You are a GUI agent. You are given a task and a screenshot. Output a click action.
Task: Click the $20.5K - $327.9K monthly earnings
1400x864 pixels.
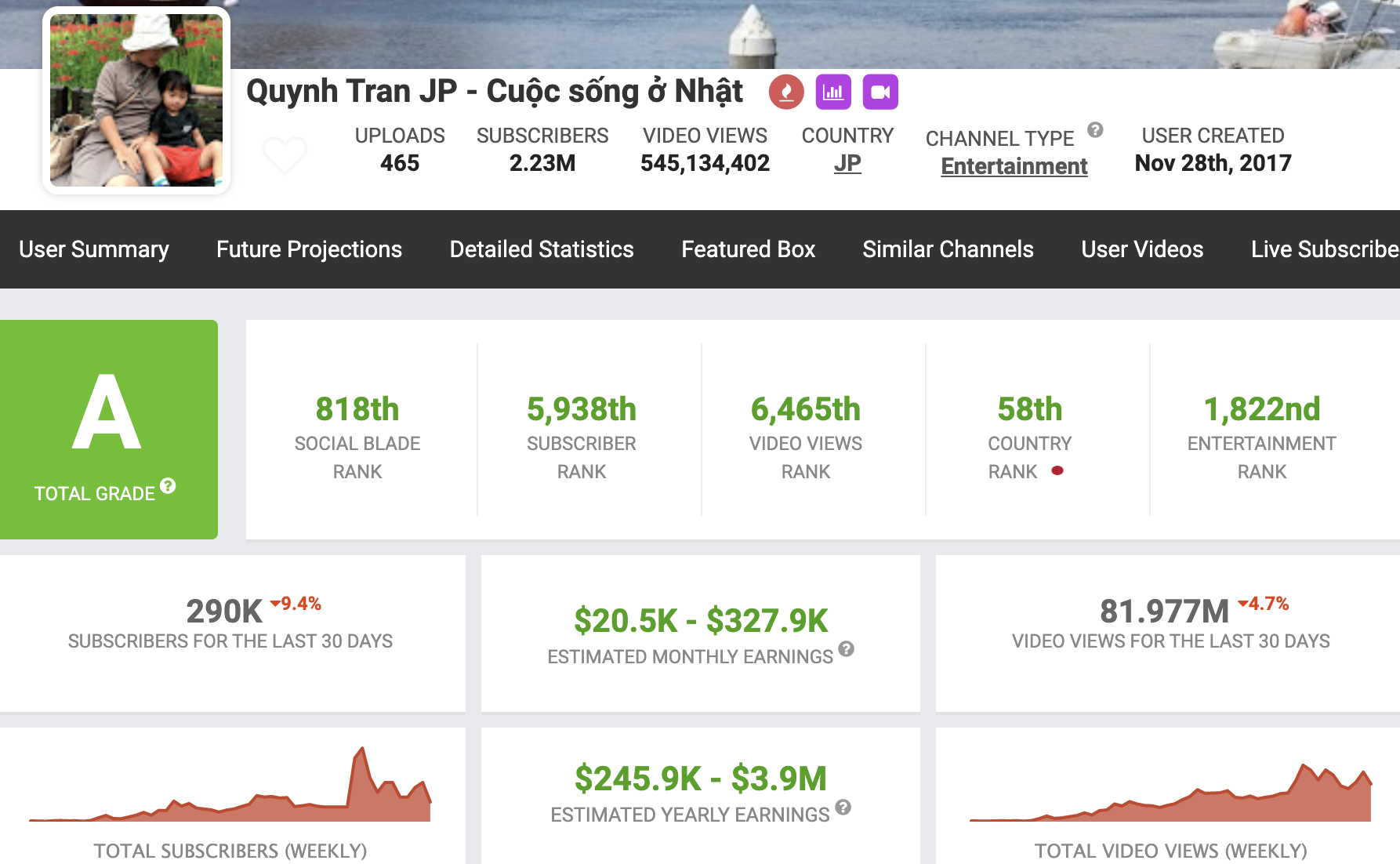[701, 621]
